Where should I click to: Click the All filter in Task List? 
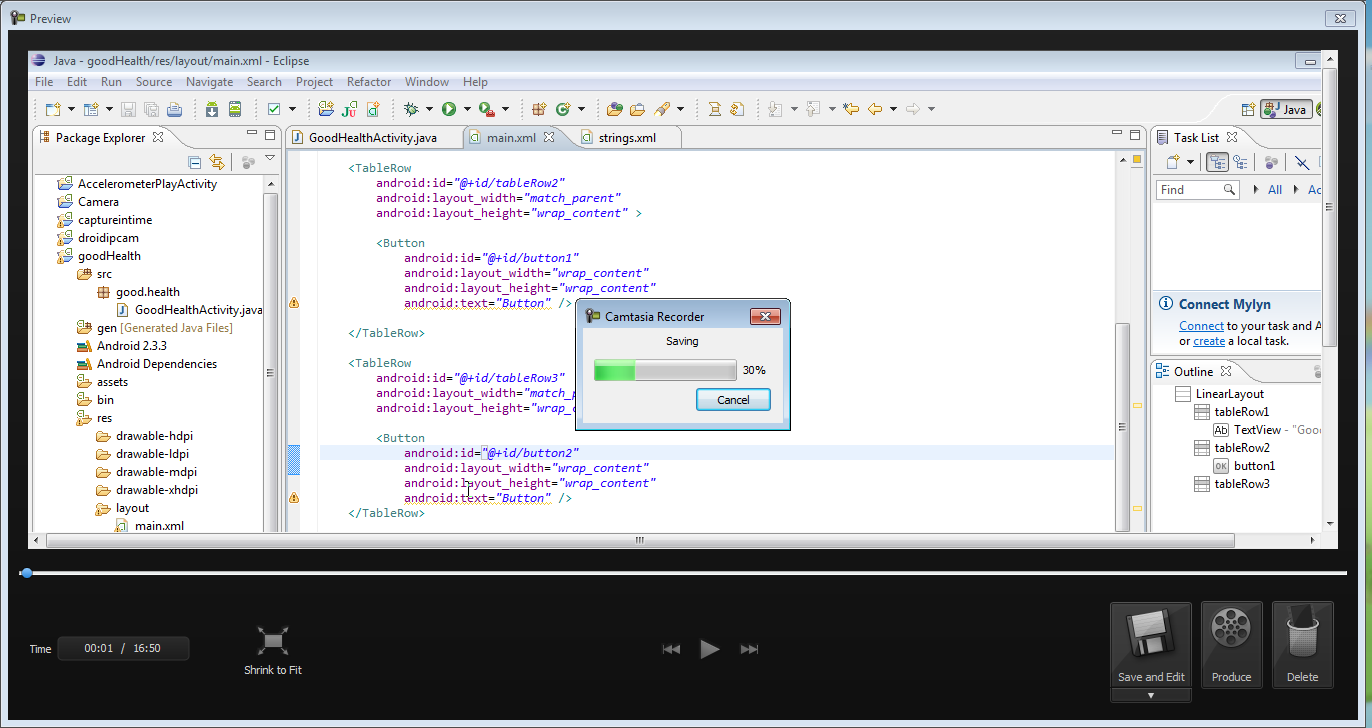pyautogui.click(x=1275, y=189)
